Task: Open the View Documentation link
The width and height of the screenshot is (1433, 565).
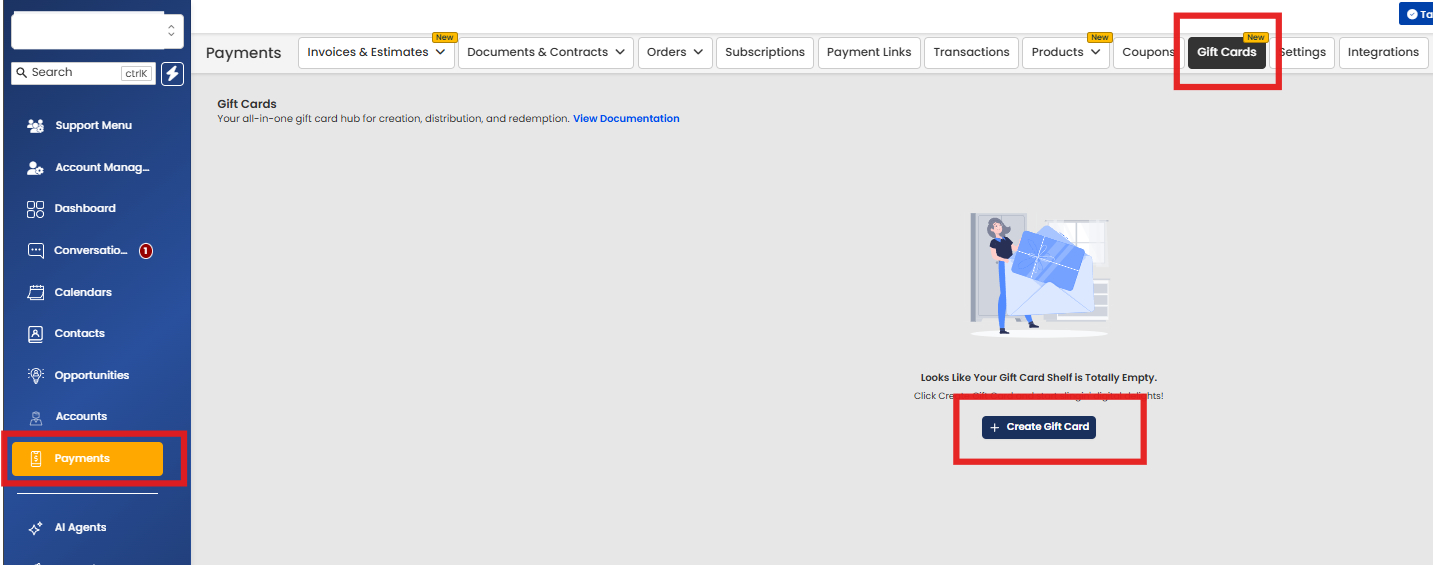Action: (626, 119)
